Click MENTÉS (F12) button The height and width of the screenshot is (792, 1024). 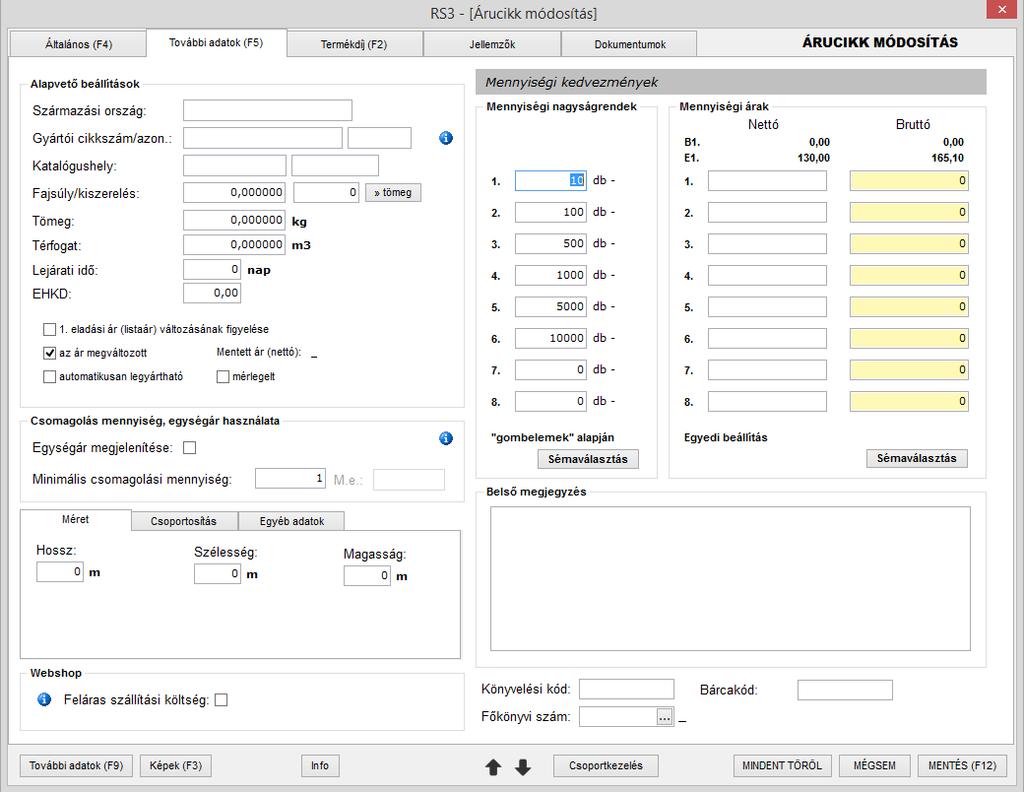962,765
